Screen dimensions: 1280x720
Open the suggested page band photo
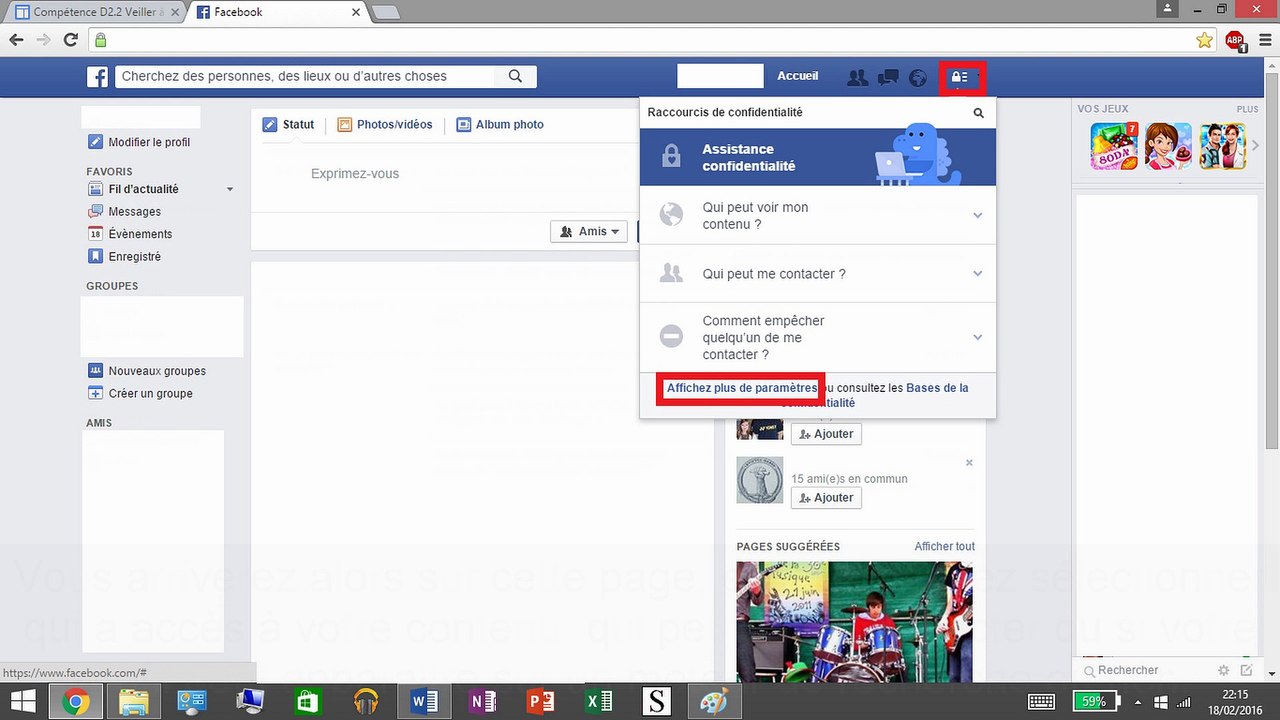coord(855,620)
